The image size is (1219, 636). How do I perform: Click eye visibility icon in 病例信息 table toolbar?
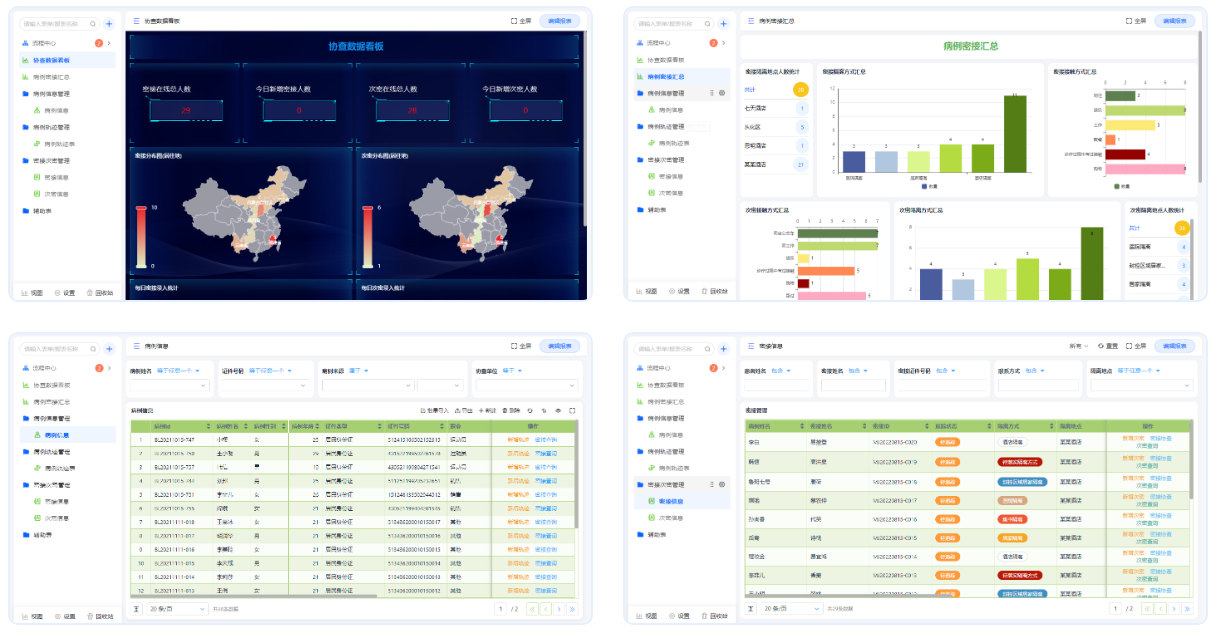[x=558, y=410]
